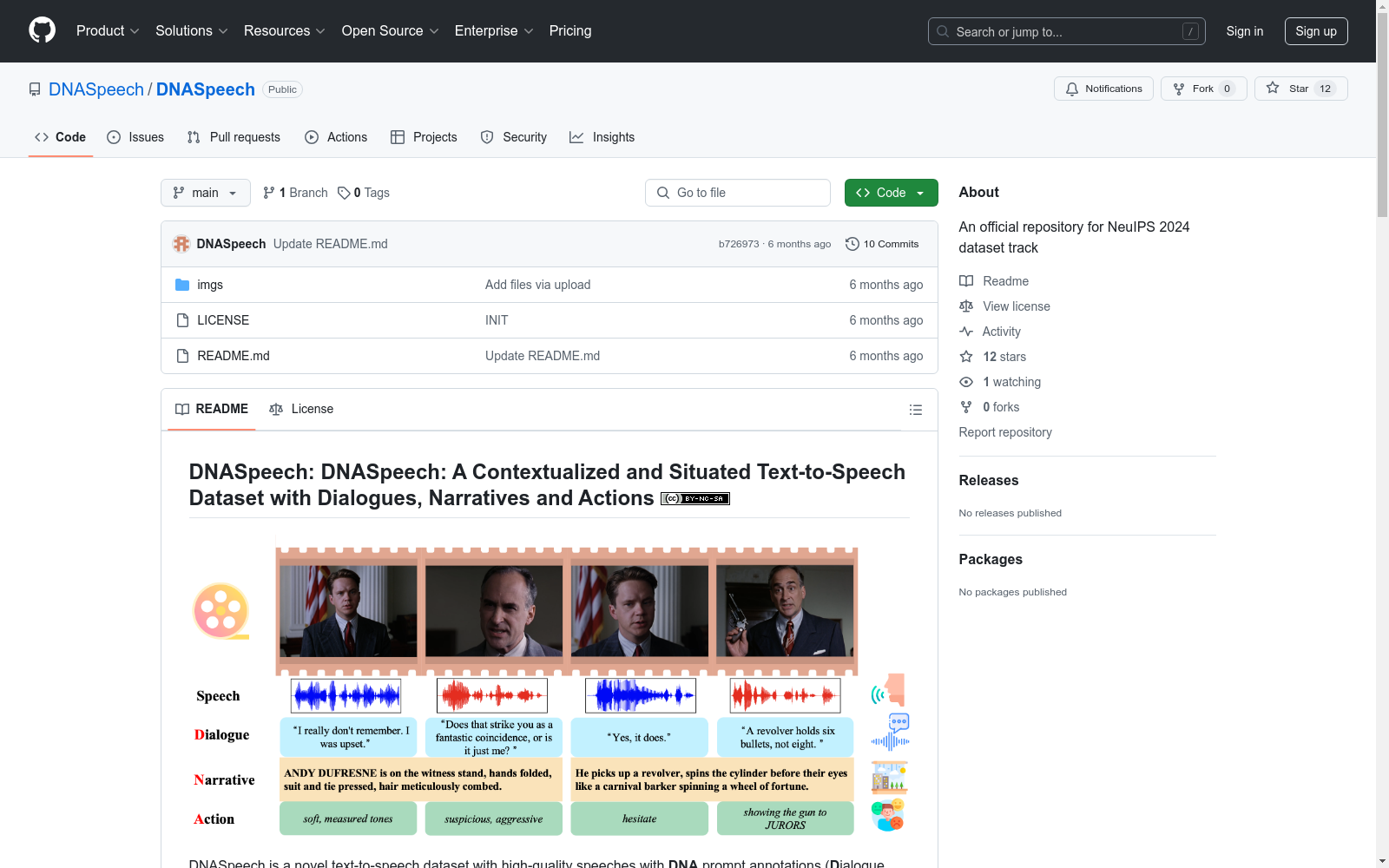Expand the Solutions dropdown
The height and width of the screenshot is (868, 1389).
pos(191,31)
